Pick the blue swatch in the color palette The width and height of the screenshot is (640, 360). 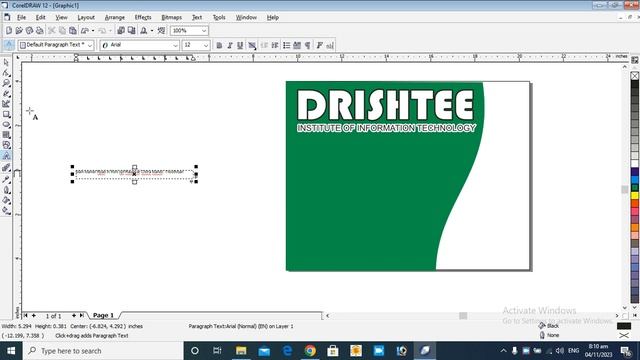635,180
